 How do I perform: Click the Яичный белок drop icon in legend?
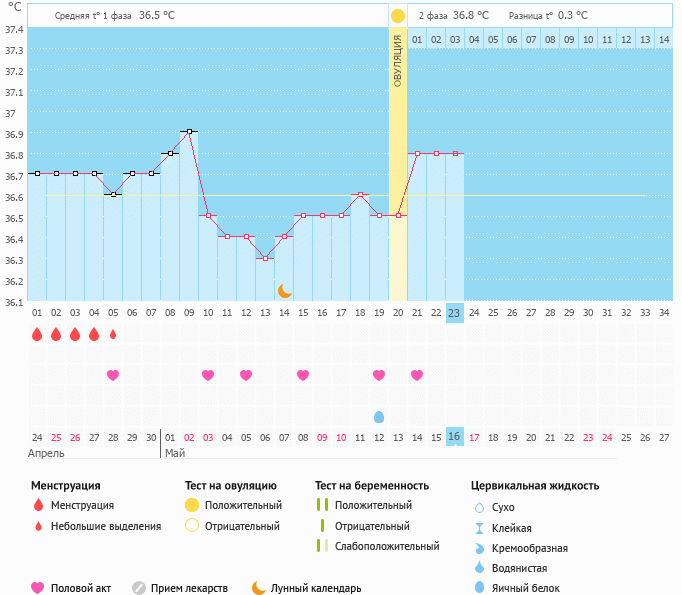[x=480, y=588]
